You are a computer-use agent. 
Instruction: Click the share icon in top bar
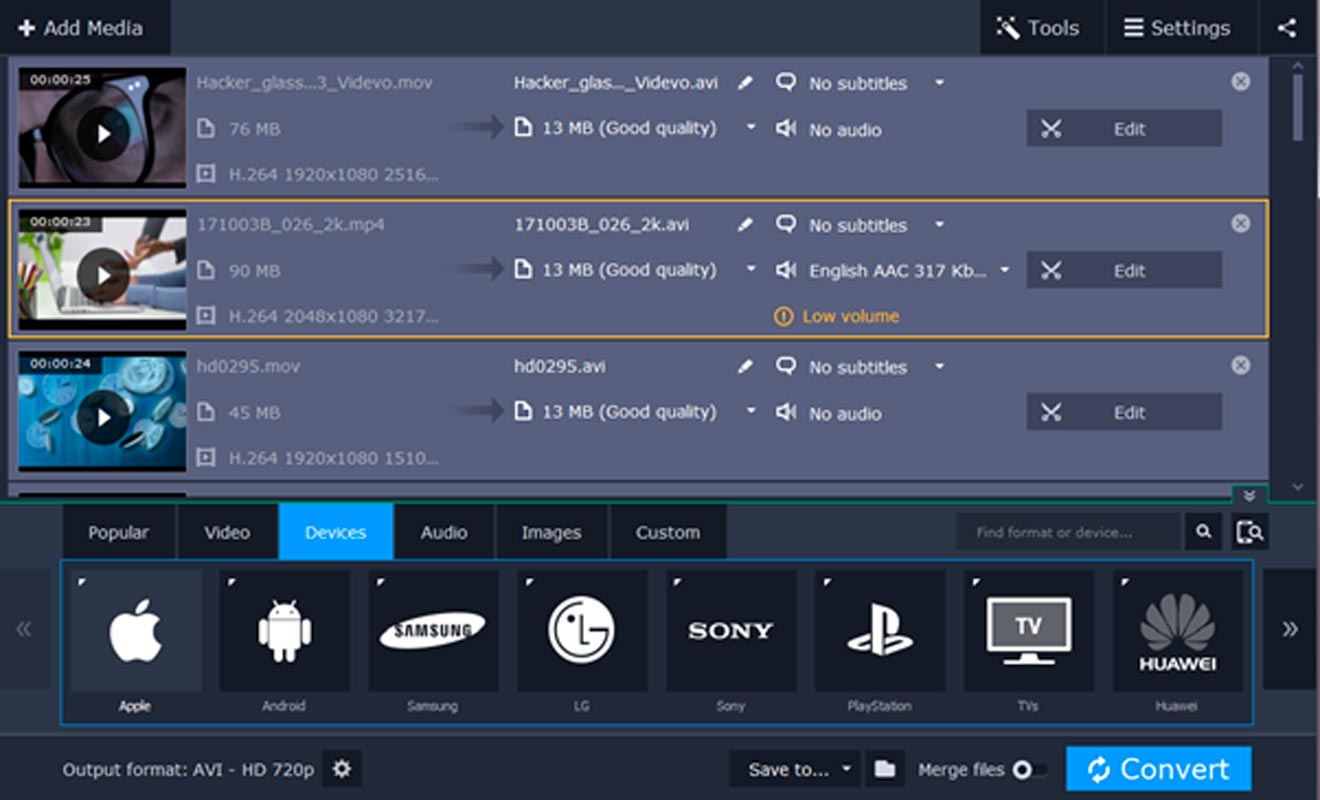(x=1287, y=28)
